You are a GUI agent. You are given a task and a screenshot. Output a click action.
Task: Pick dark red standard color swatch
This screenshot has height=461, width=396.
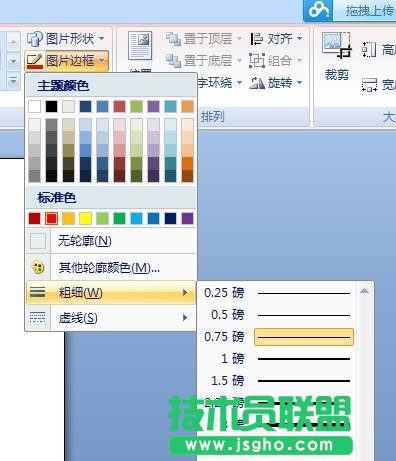point(34,218)
